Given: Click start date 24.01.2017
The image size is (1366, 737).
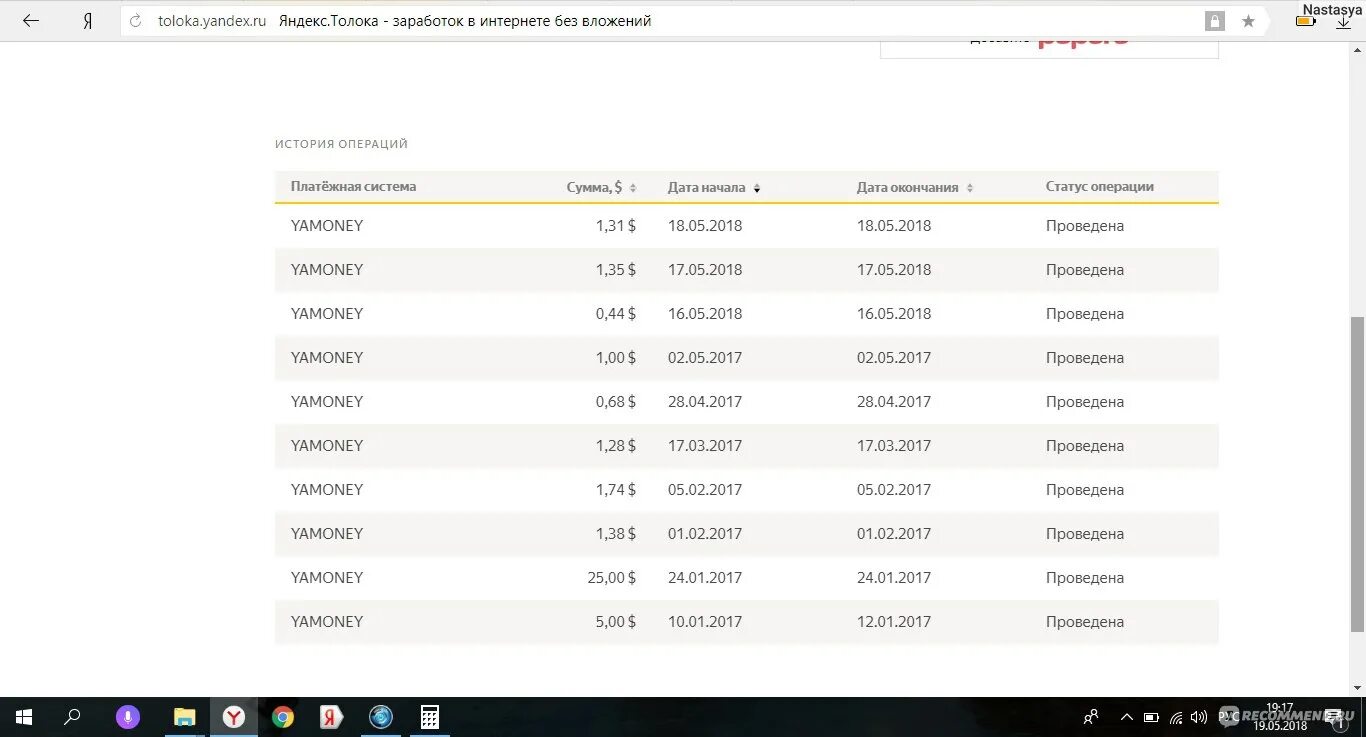Looking at the screenshot, I should point(705,578).
